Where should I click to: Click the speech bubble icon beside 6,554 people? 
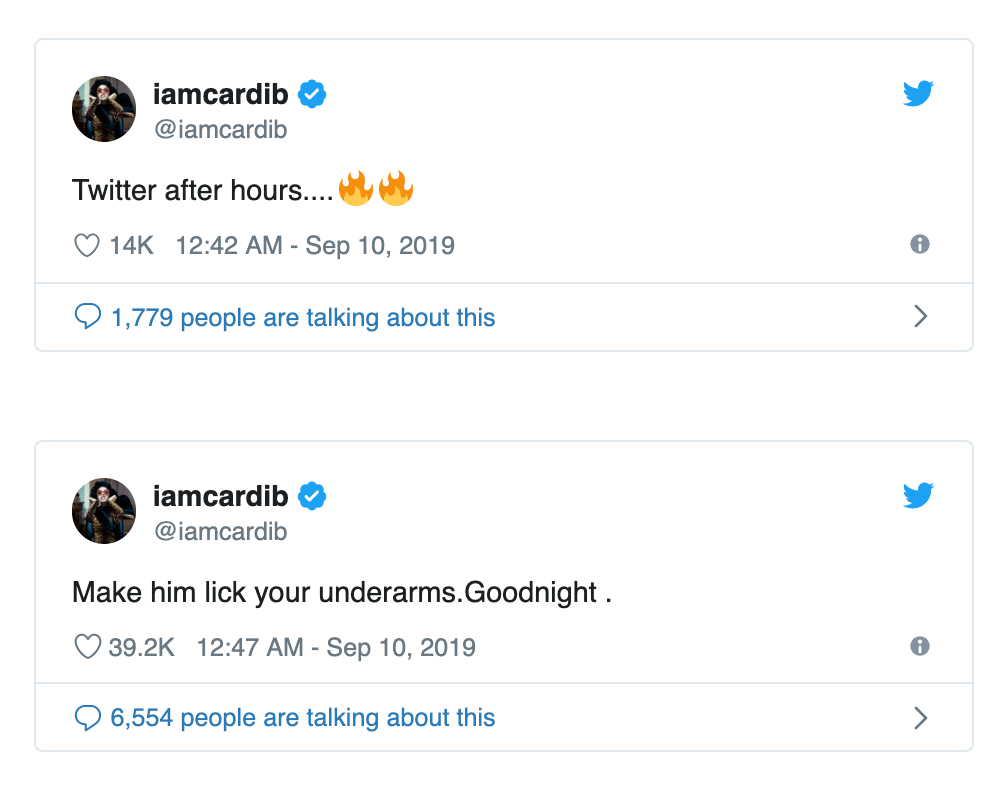click(x=87, y=718)
